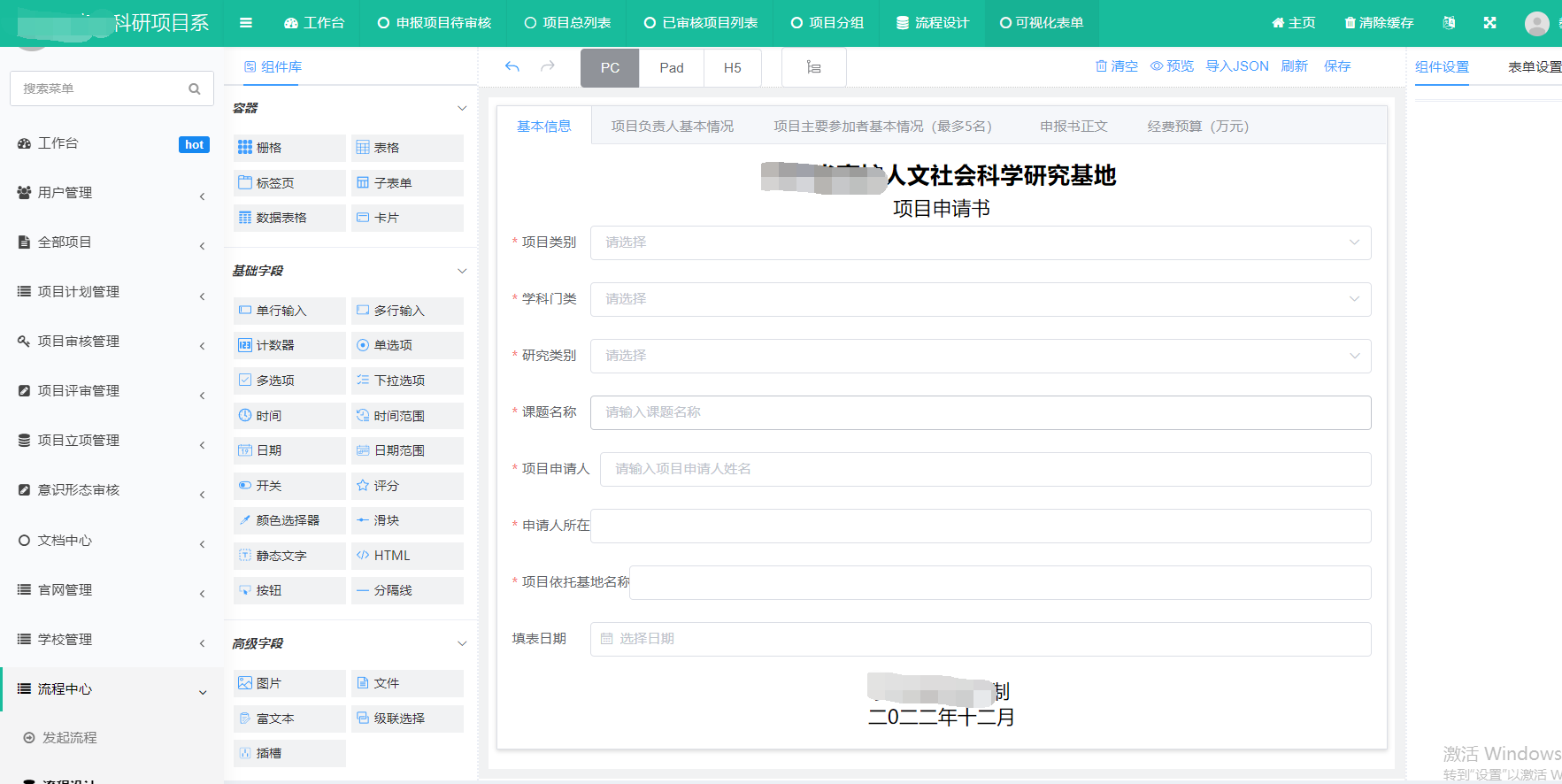The height and width of the screenshot is (784, 1562).
Task: Click the undo arrow icon
Action: [x=512, y=66]
